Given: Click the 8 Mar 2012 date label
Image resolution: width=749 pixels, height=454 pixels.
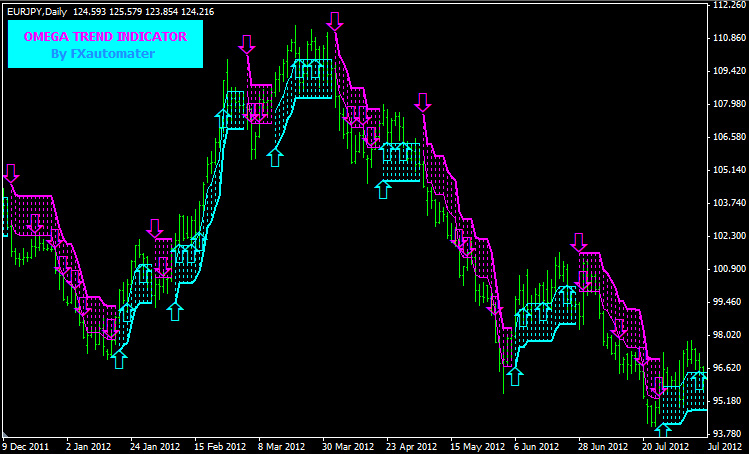Looking at the screenshot, I should pos(282,447).
